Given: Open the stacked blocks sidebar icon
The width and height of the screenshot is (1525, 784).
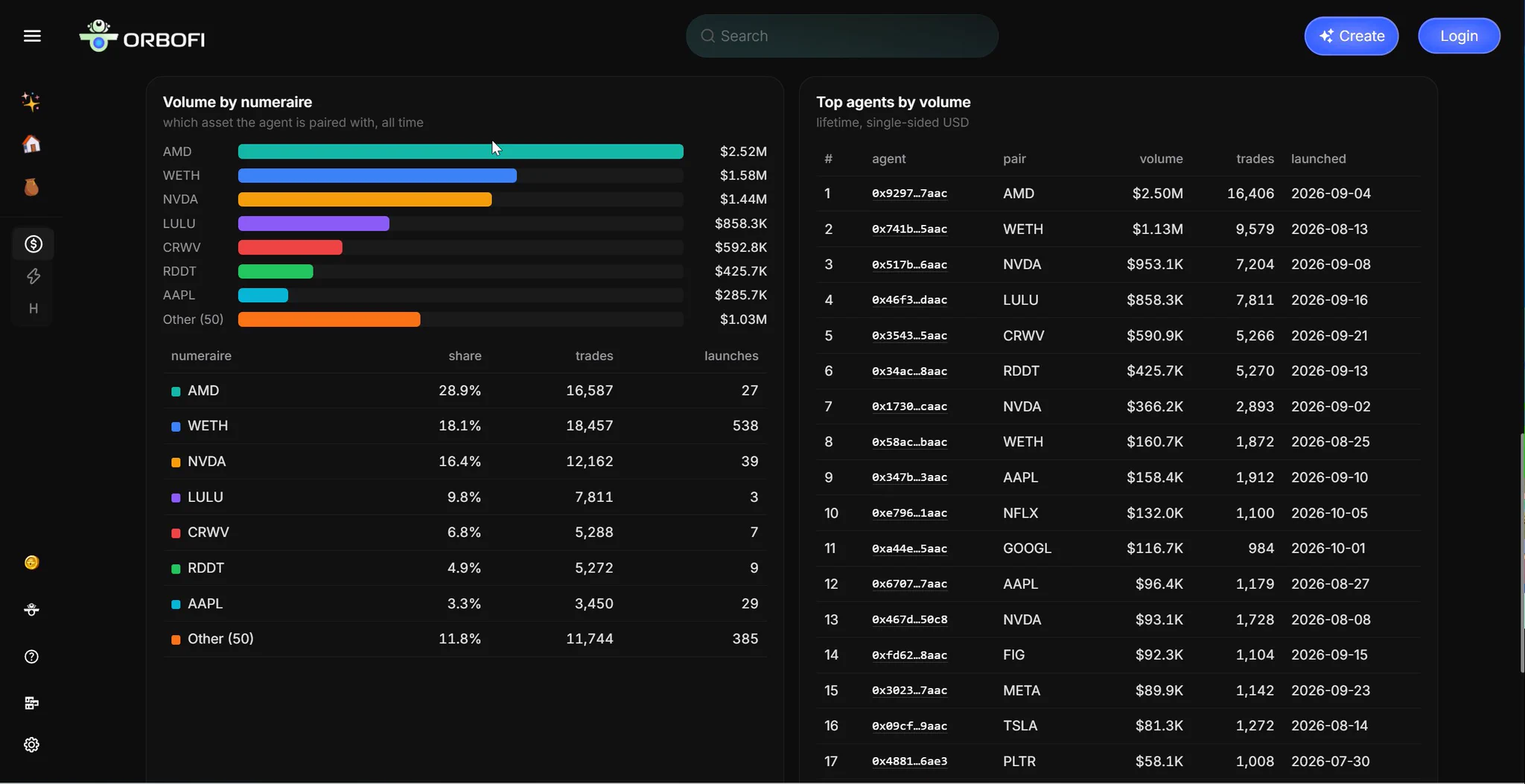Looking at the screenshot, I should coord(31,703).
